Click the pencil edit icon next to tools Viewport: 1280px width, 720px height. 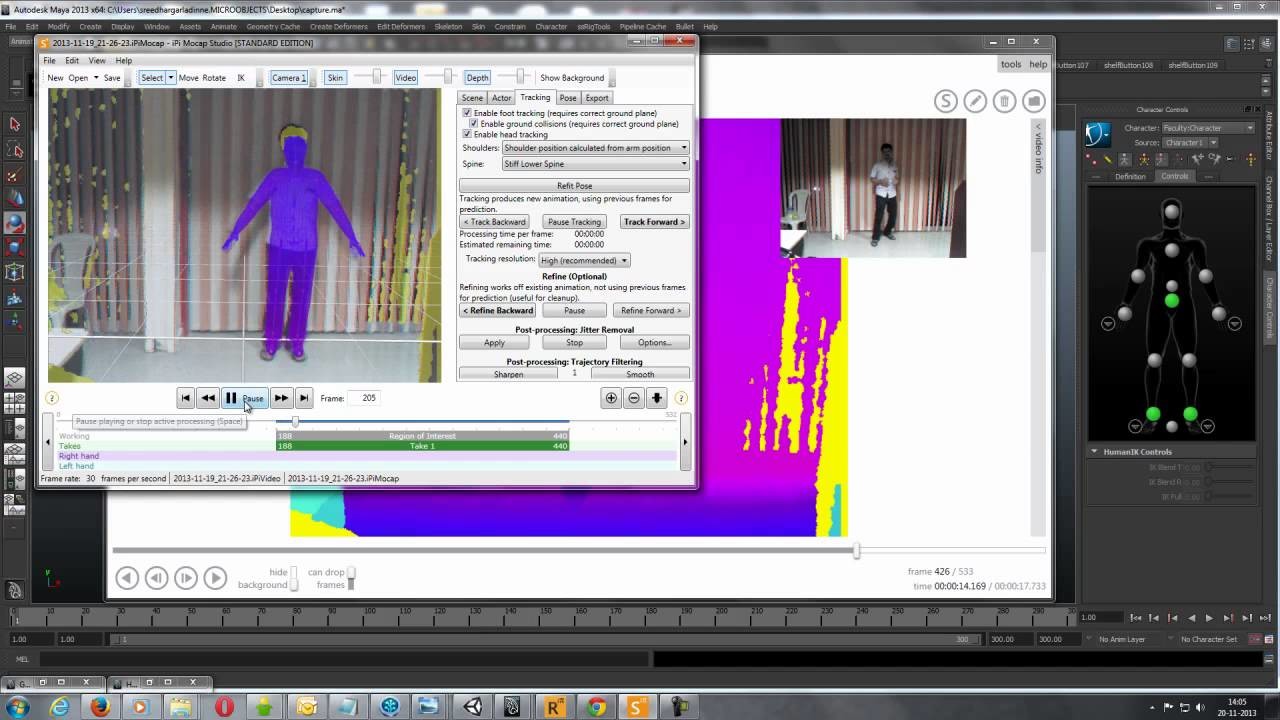click(x=974, y=100)
